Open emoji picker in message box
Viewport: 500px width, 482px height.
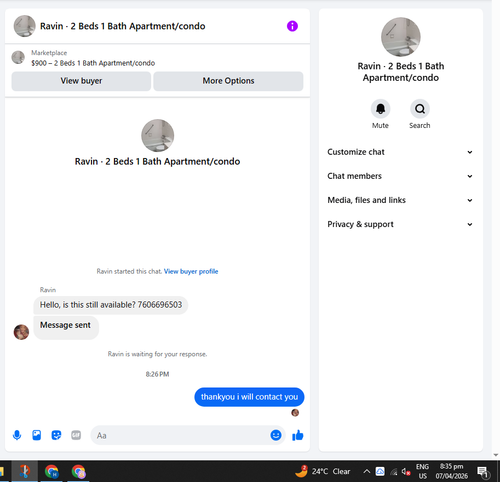(276, 435)
